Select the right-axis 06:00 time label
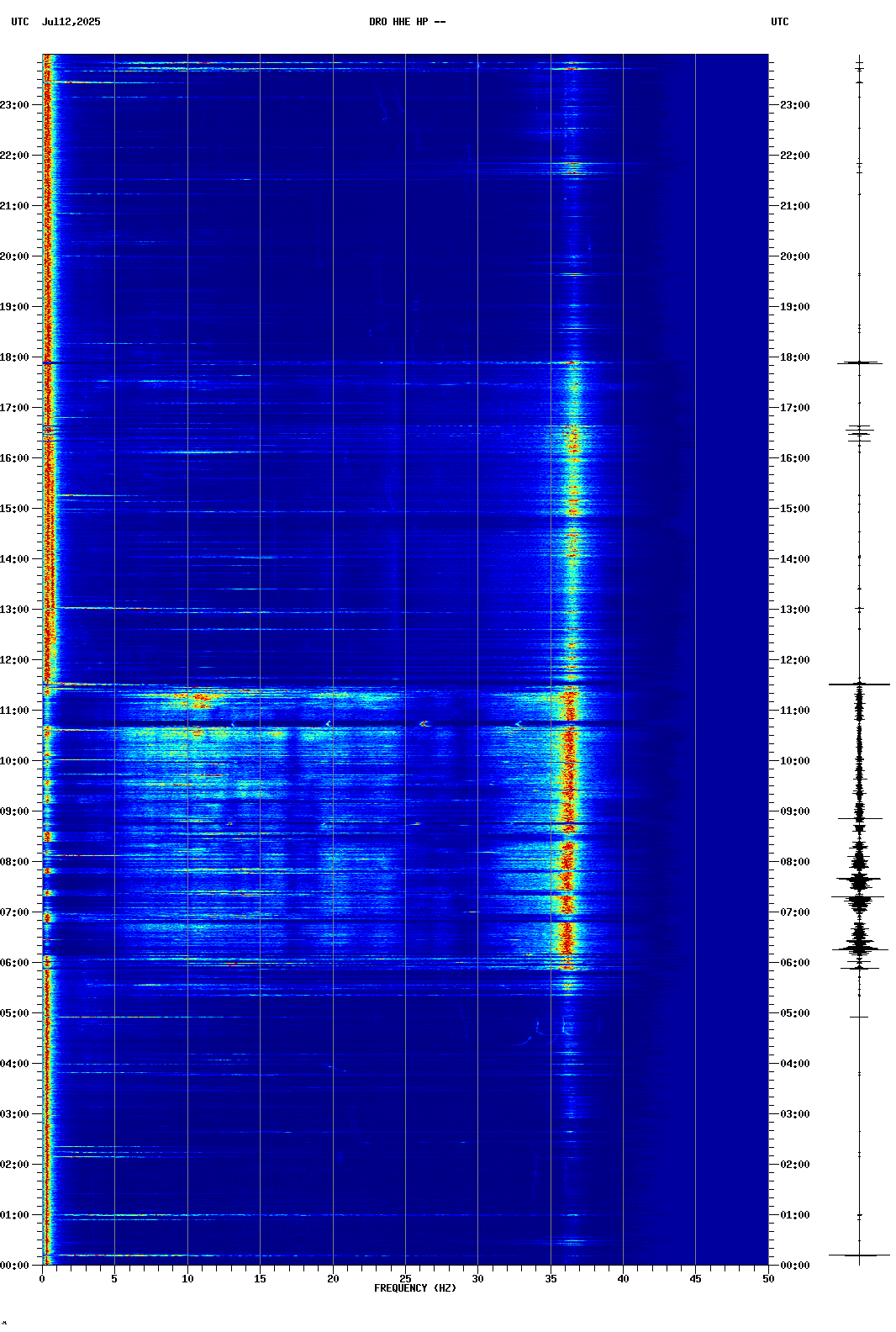This screenshot has height=1332, width=896. click(x=795, y=963)
